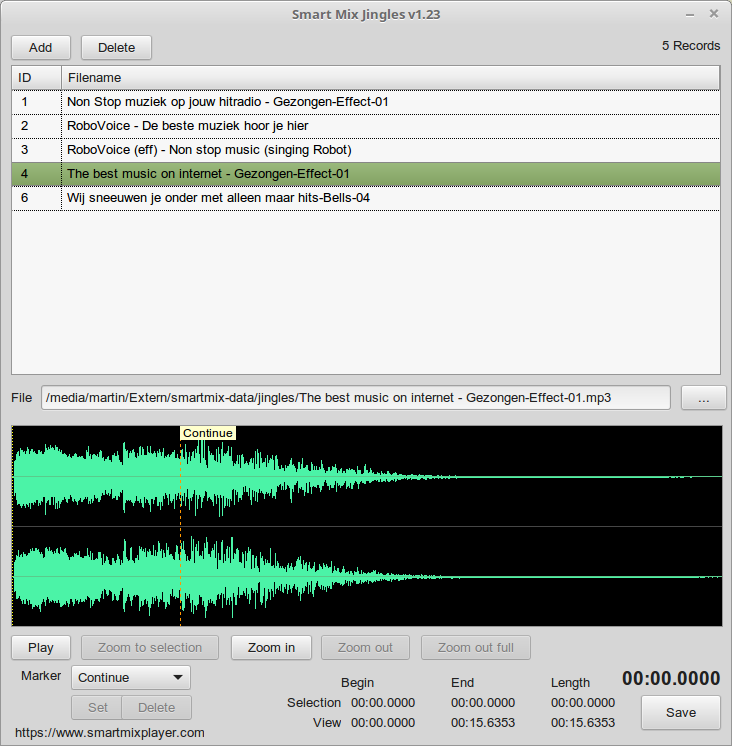Select RoboVoice (eff) singing Robot row
Viewport: 732px width, 746px height.
(209, 150)
